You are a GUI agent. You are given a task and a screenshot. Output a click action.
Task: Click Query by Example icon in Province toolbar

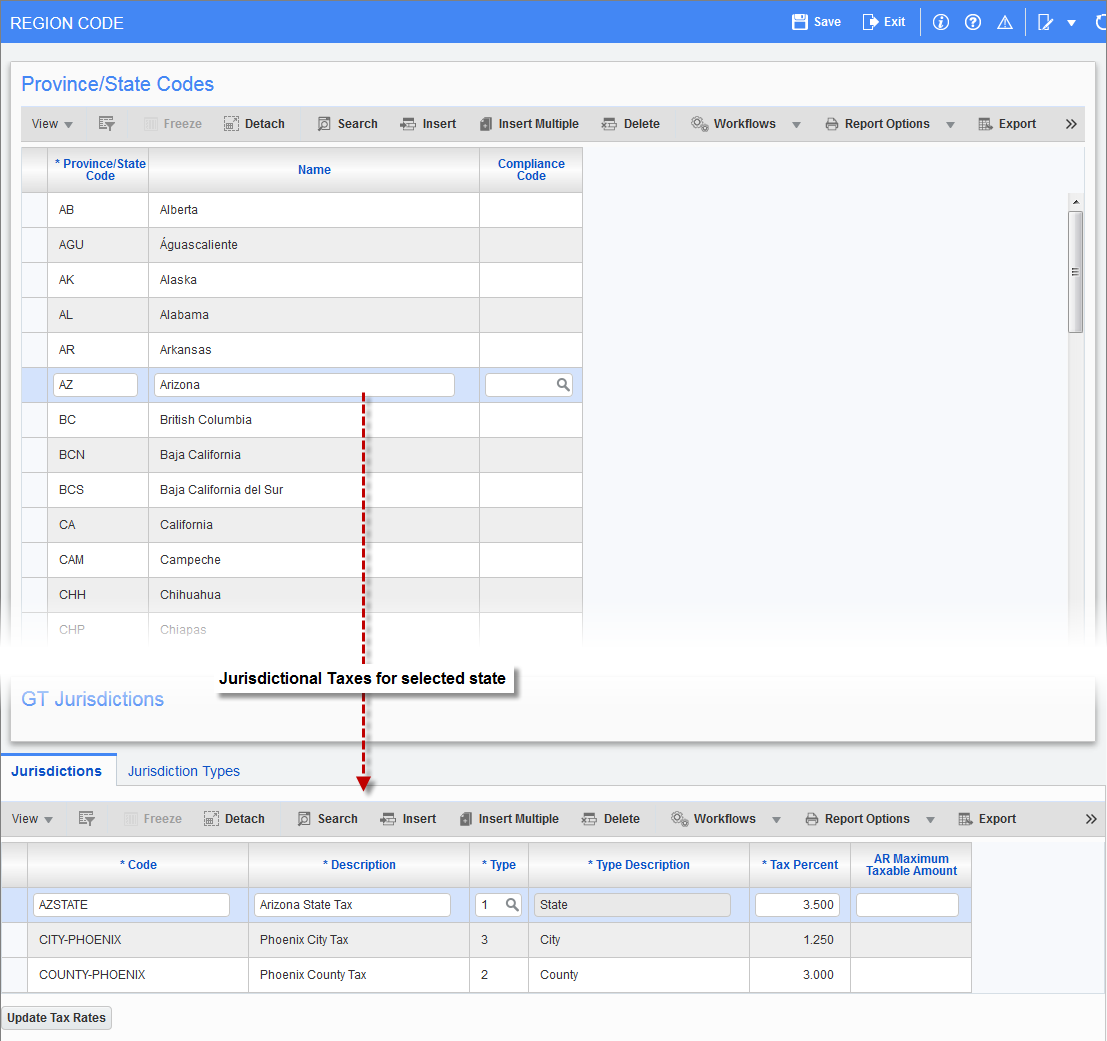coord(107,124)
